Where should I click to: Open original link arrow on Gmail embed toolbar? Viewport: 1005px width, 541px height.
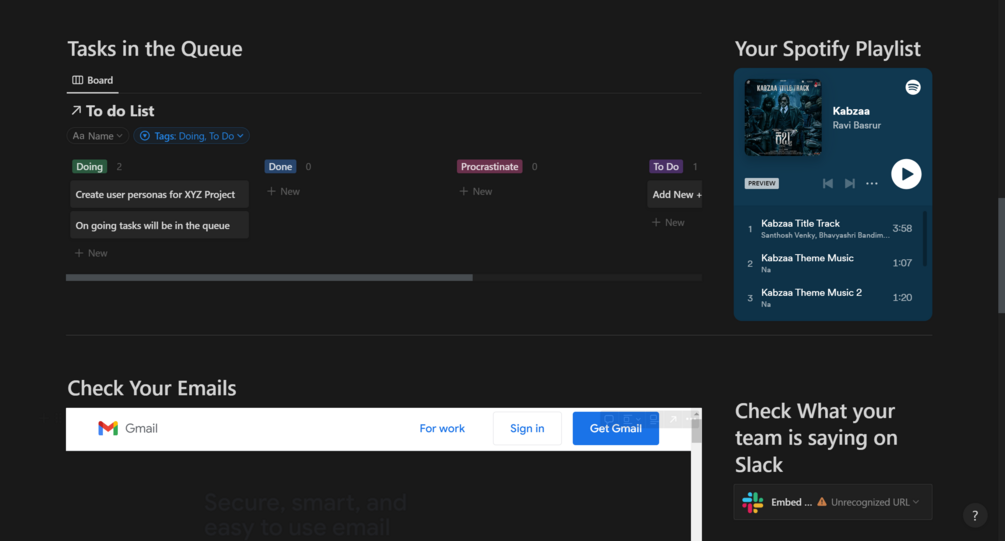(673, 419)
